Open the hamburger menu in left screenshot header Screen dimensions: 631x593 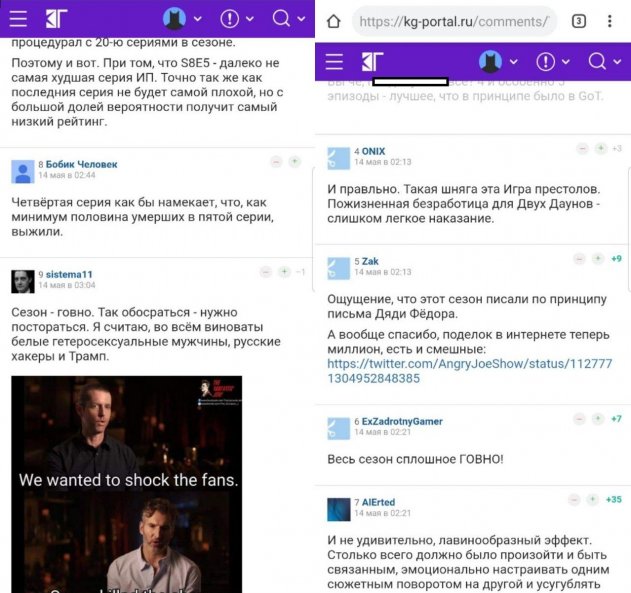(x=18, y=19)
